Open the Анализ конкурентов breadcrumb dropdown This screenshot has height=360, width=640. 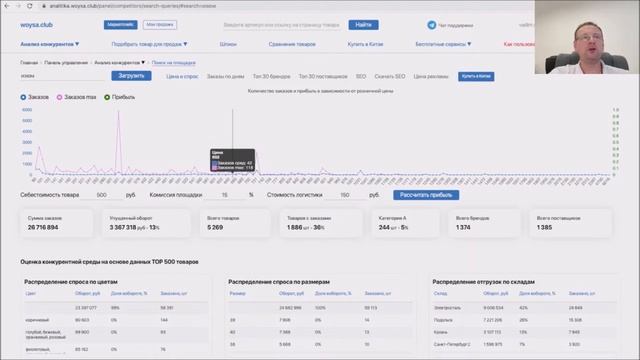[x=119, y=63]
